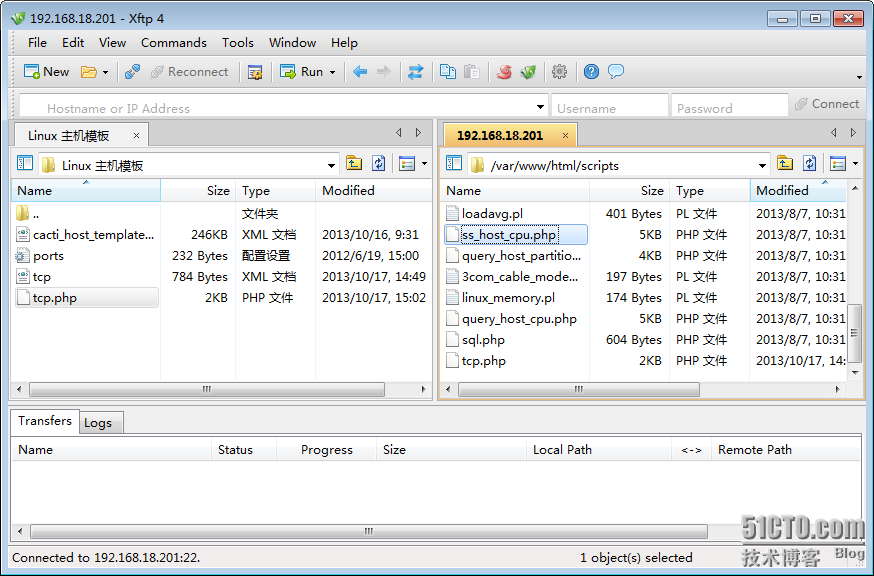Click the Reconnect button
The height and width of the screenshot is (576, 874).
[x=190, y=72]
